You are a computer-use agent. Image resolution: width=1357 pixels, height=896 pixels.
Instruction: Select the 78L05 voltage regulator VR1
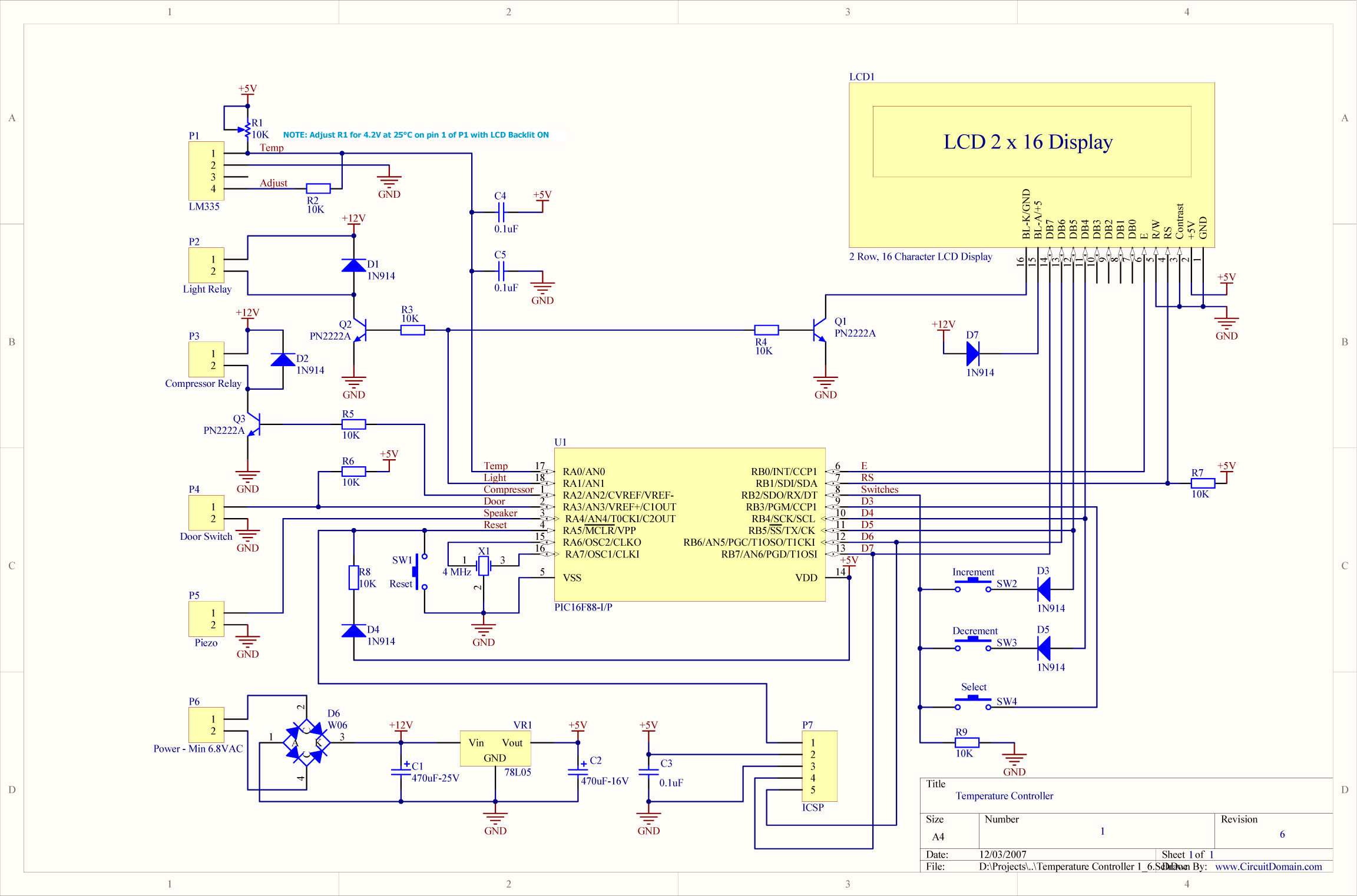tap(495, 749)
